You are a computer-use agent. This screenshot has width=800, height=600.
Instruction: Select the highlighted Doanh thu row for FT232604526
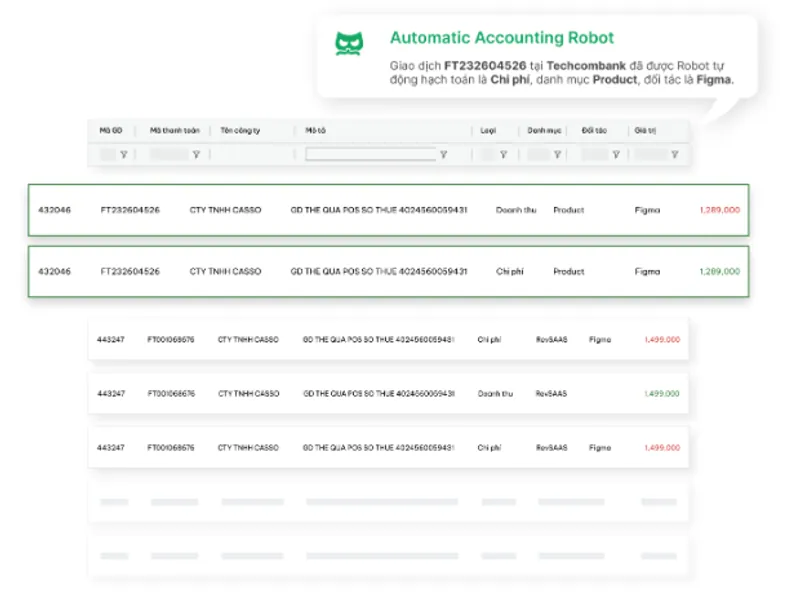[x=389, y=210]
